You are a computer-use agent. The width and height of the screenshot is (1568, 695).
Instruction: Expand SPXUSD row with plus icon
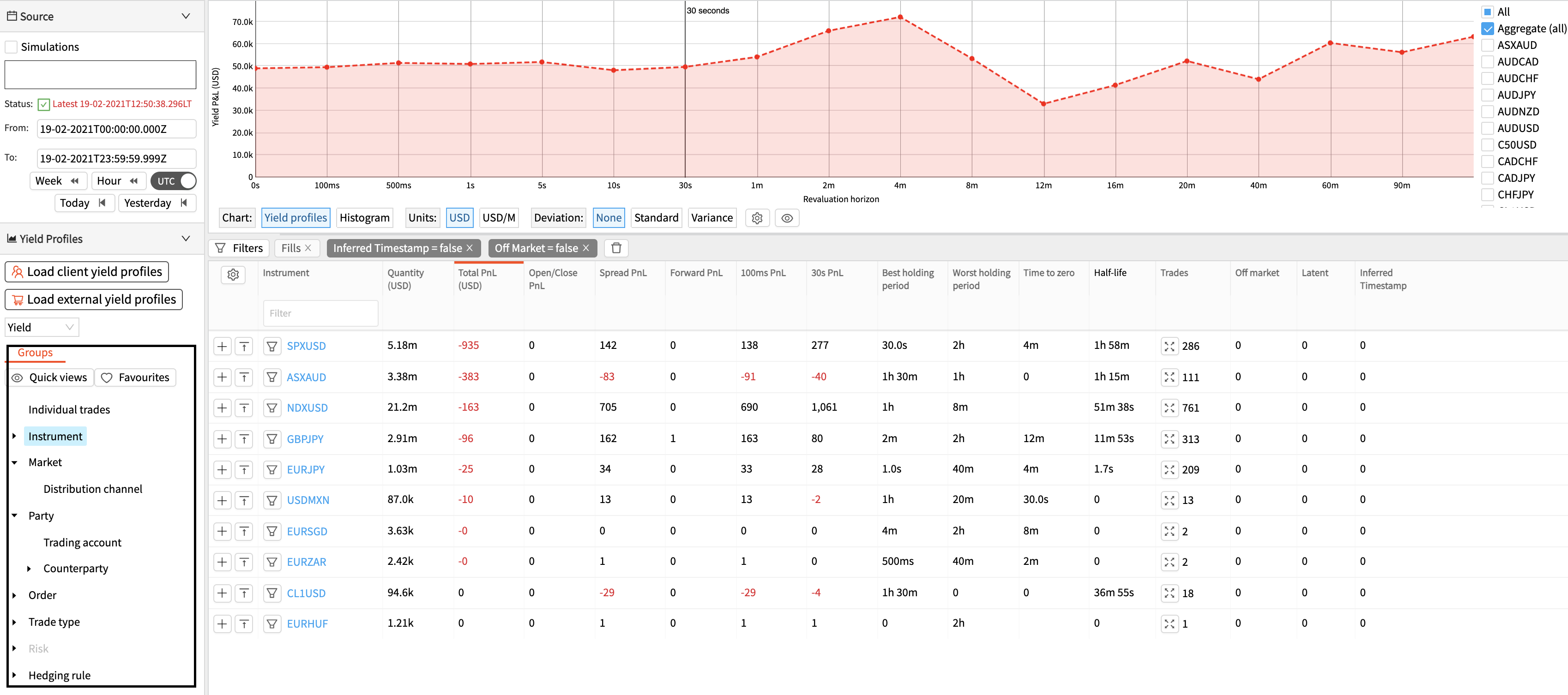pyautogui.click(x=222, y=346)
